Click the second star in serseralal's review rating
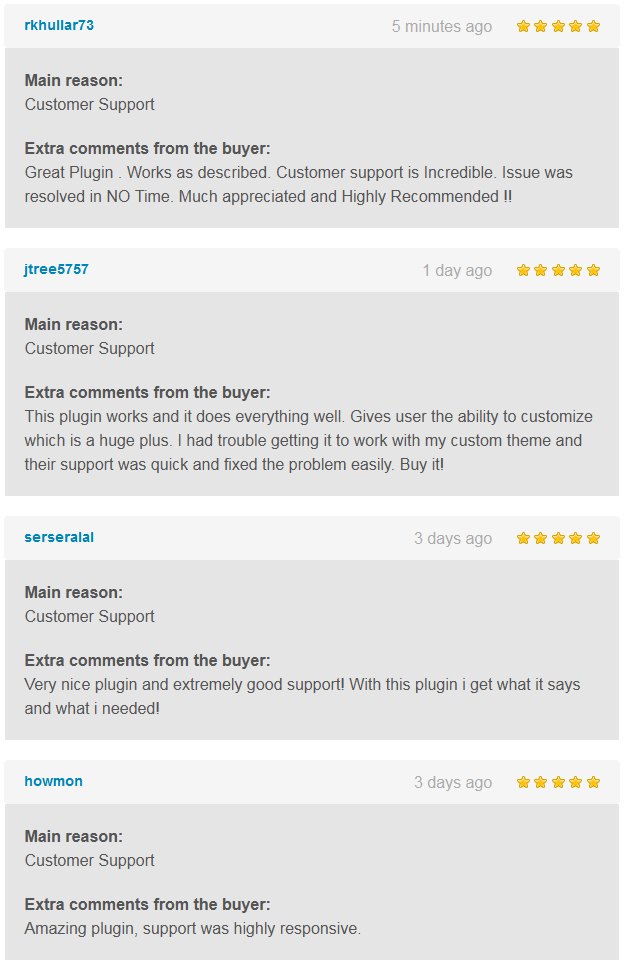This screenshot has width=624, height=963. pos(541,537)
